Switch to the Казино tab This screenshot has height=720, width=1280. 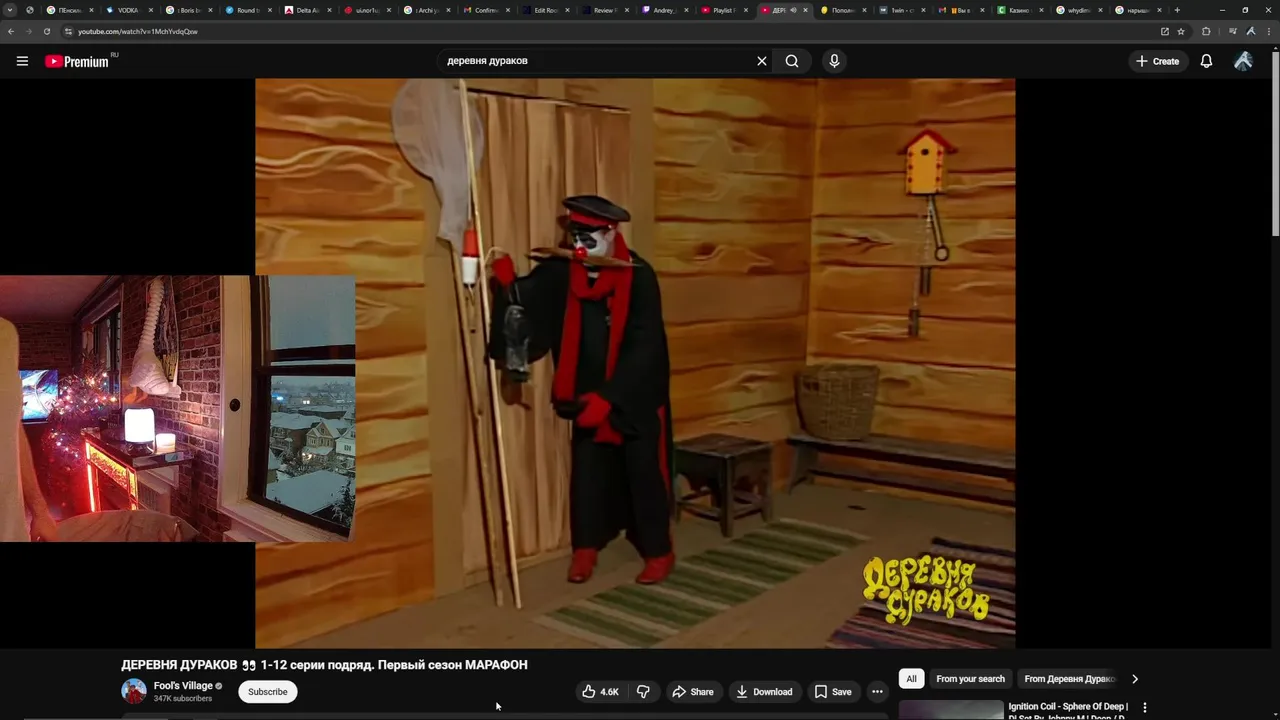[x=1019, y=10]
